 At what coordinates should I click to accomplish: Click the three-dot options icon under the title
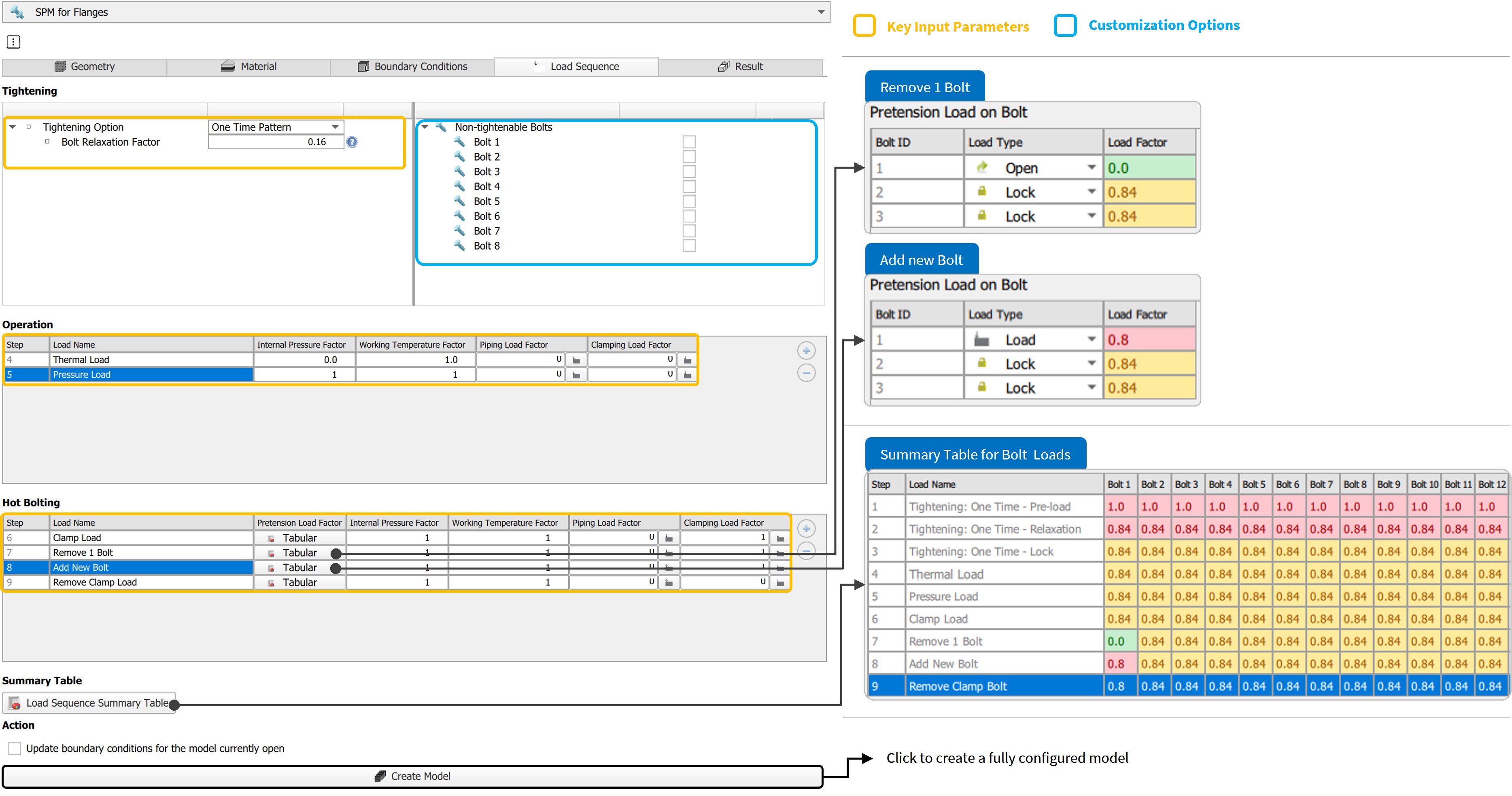click(13, 42)
